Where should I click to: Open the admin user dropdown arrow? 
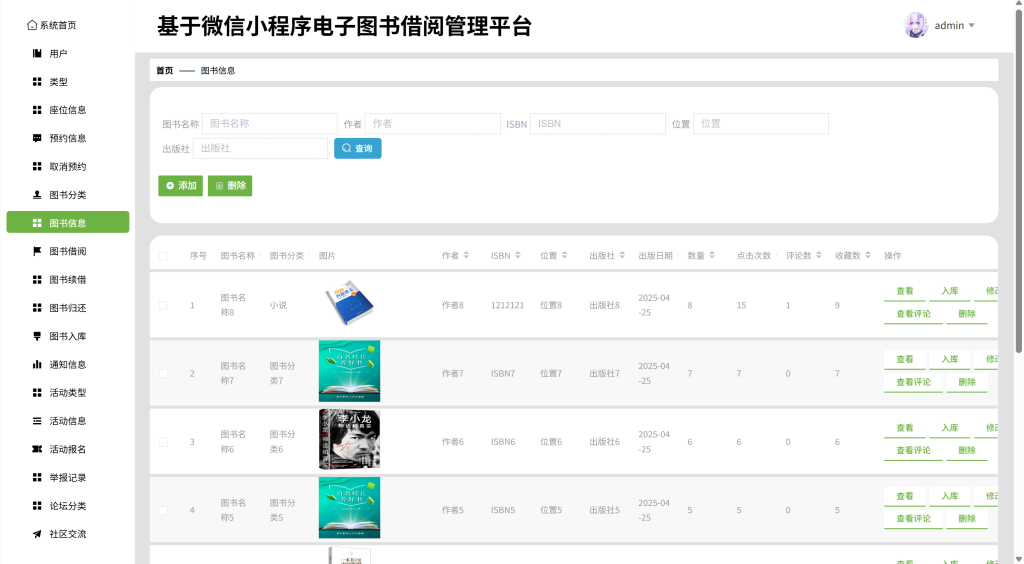tap(972, 25)
